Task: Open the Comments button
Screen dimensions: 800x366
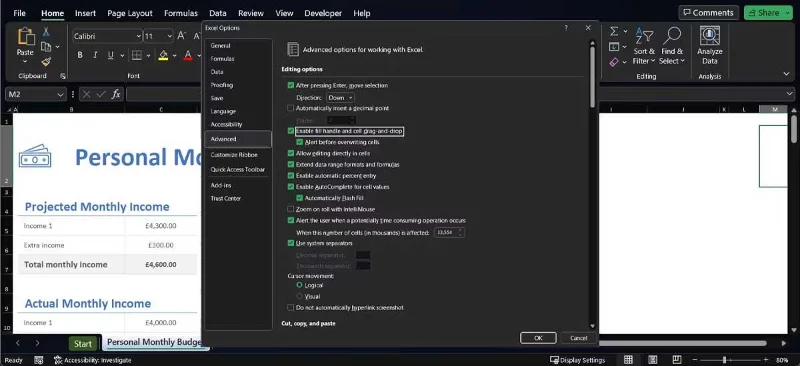Action: point(708,13)
